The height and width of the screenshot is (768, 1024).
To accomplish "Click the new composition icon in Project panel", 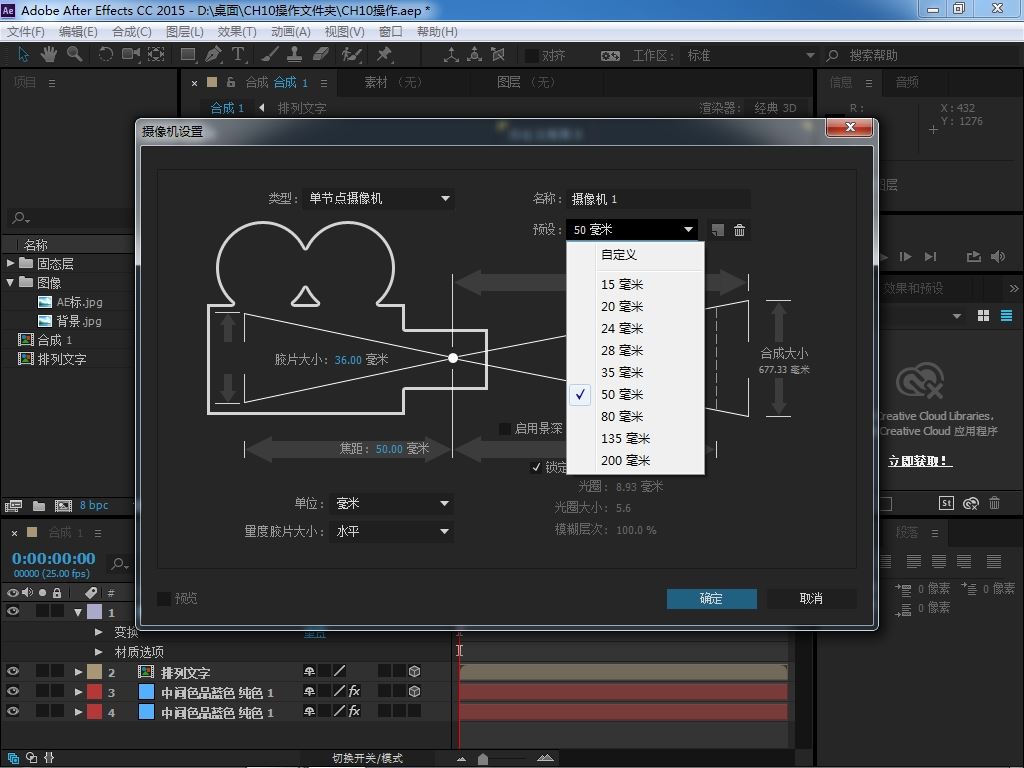I will point(63,505).
